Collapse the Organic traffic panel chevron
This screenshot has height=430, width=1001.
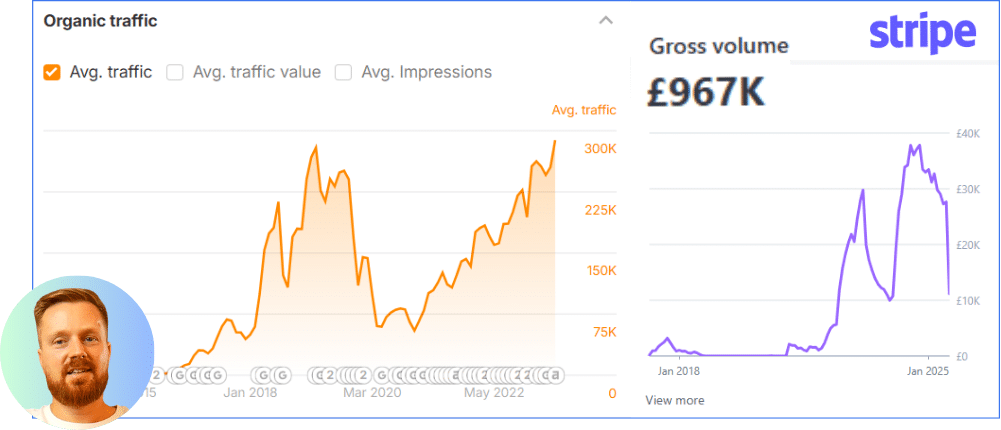605,20
